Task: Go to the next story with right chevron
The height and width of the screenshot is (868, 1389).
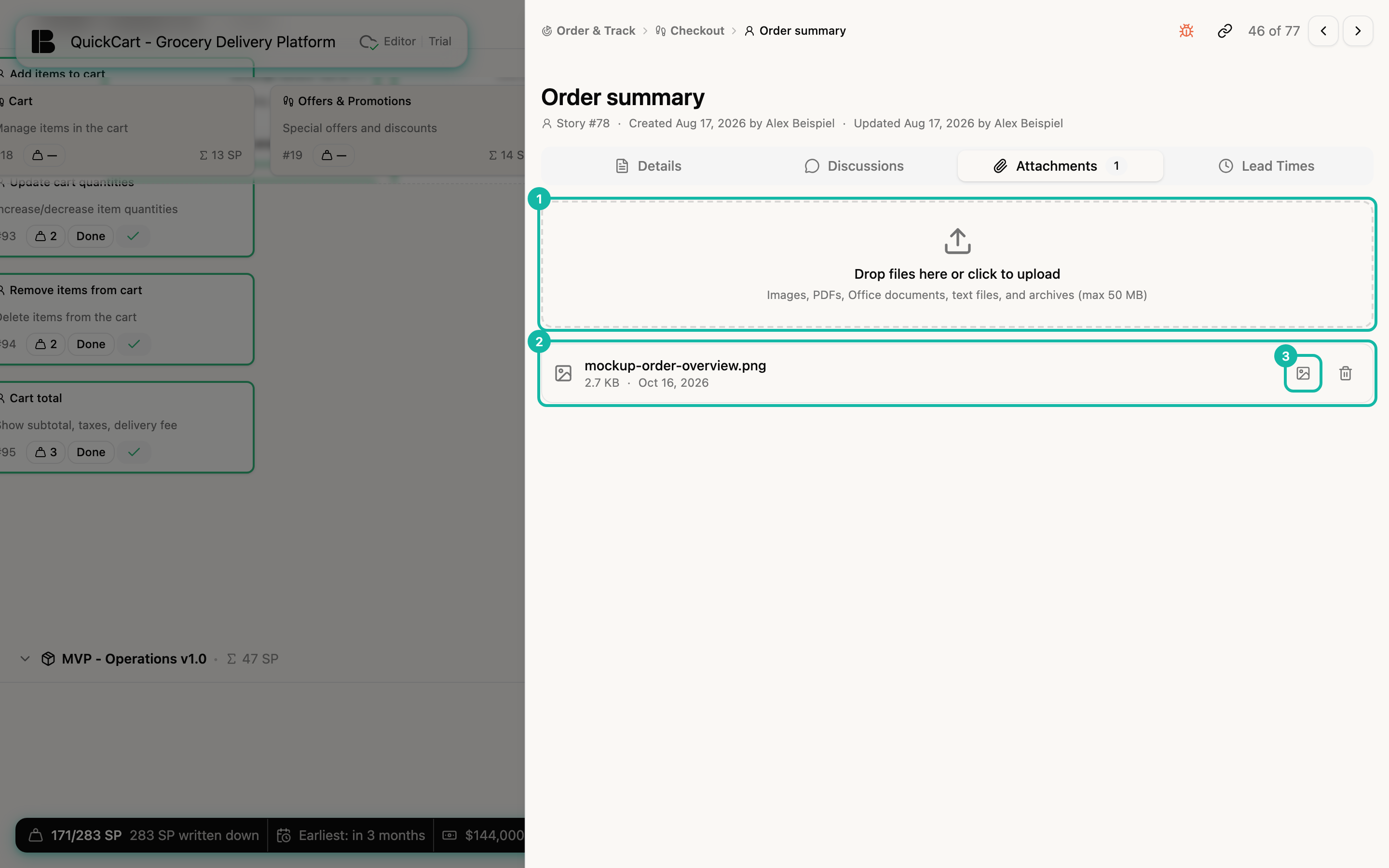Action: click(x=1358, y=31)
